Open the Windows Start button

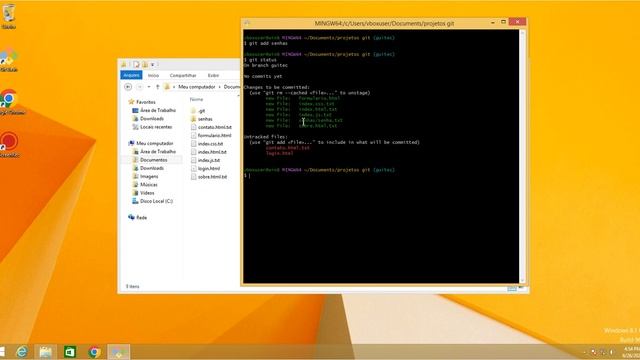(x=2, y=351)
